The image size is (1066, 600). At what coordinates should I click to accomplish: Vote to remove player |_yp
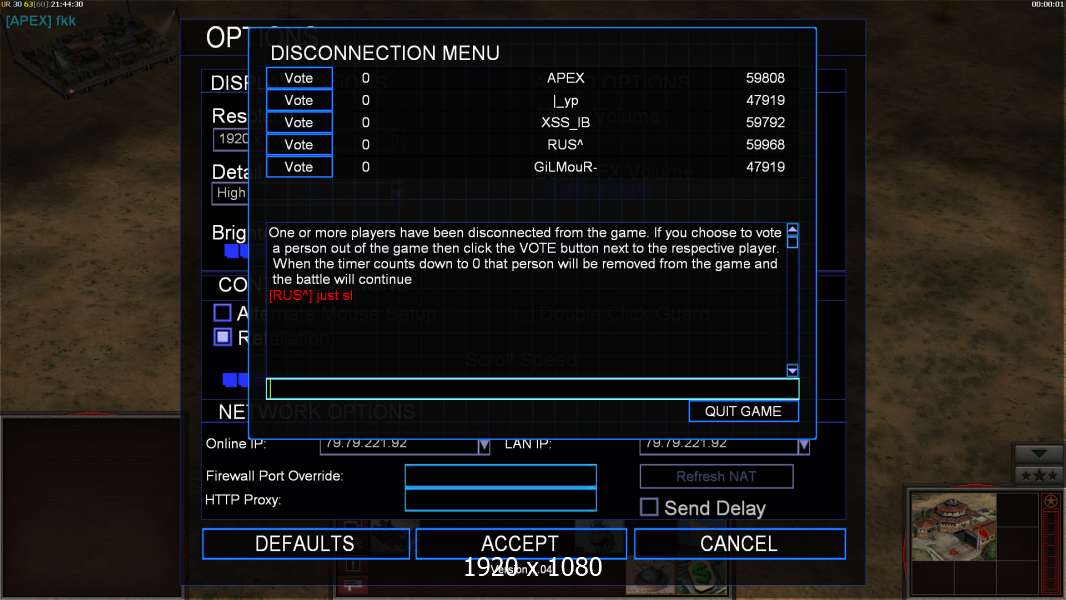tap(299, 101)
